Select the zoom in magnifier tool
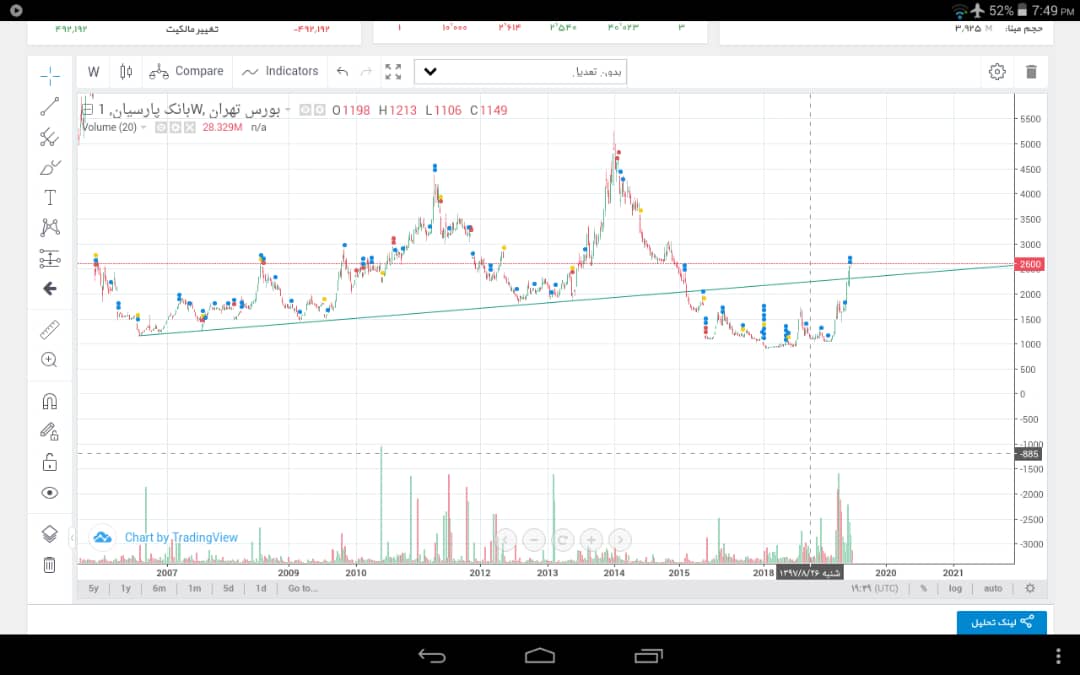The width and height of the screenshot is (1080, 675). [50, 360]
